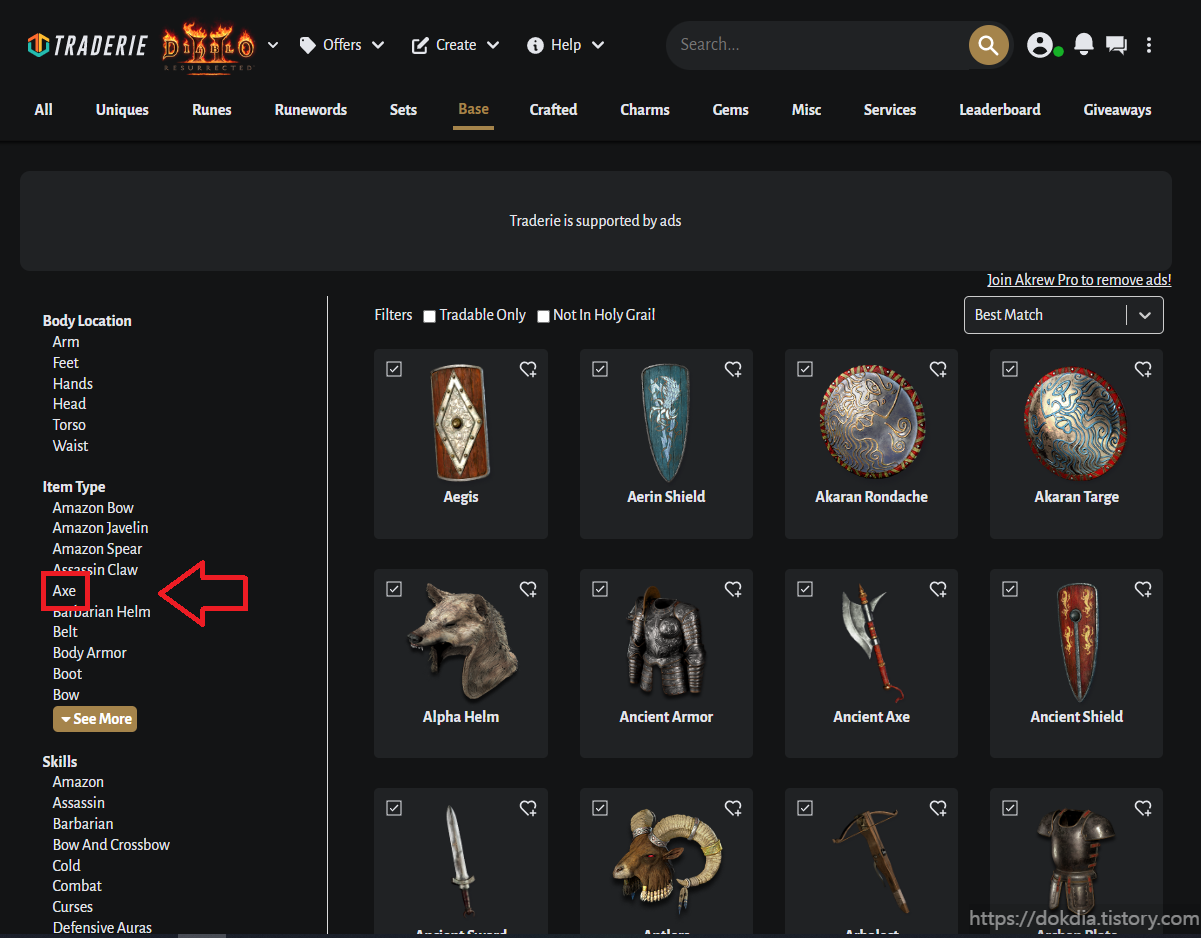Viewport: 1201px width, 938px height.
Task: Open the three-dot more options menu
Action: 1149,45
